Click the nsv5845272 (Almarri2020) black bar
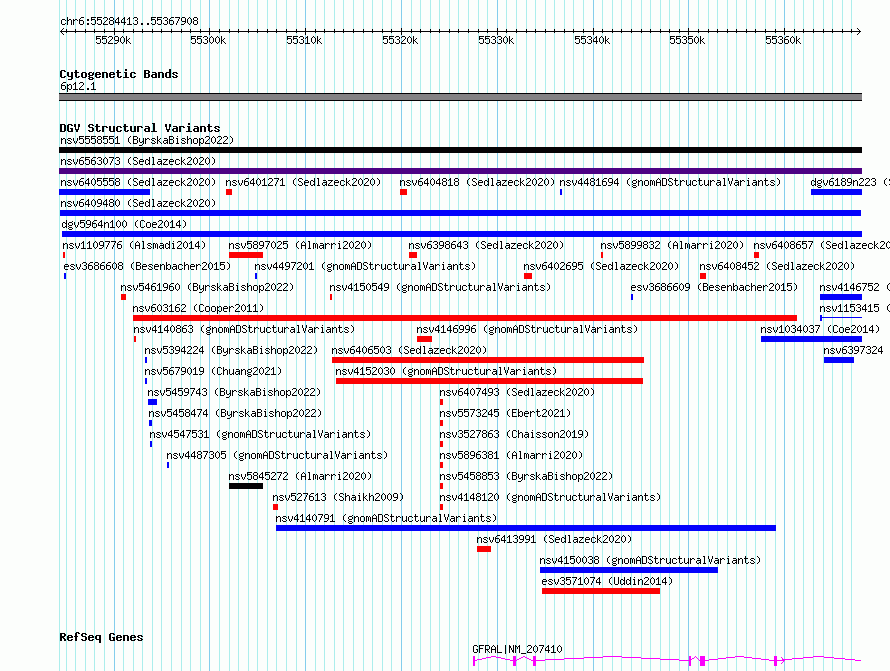890x671 pixels. pyautogui.click(x=246, y=486)
